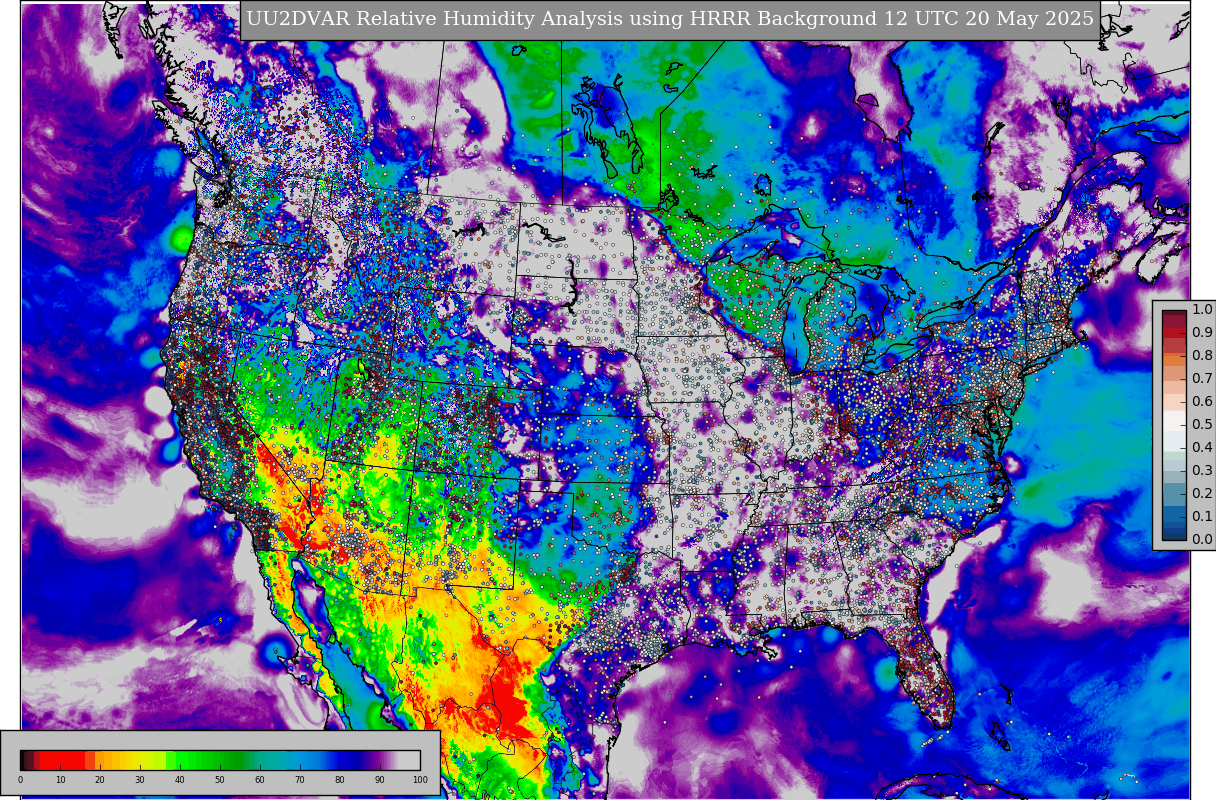Click the '0.1' label on right legend
The height and width of the screenshot is (800, 1216).
(x=1201, y=516)
